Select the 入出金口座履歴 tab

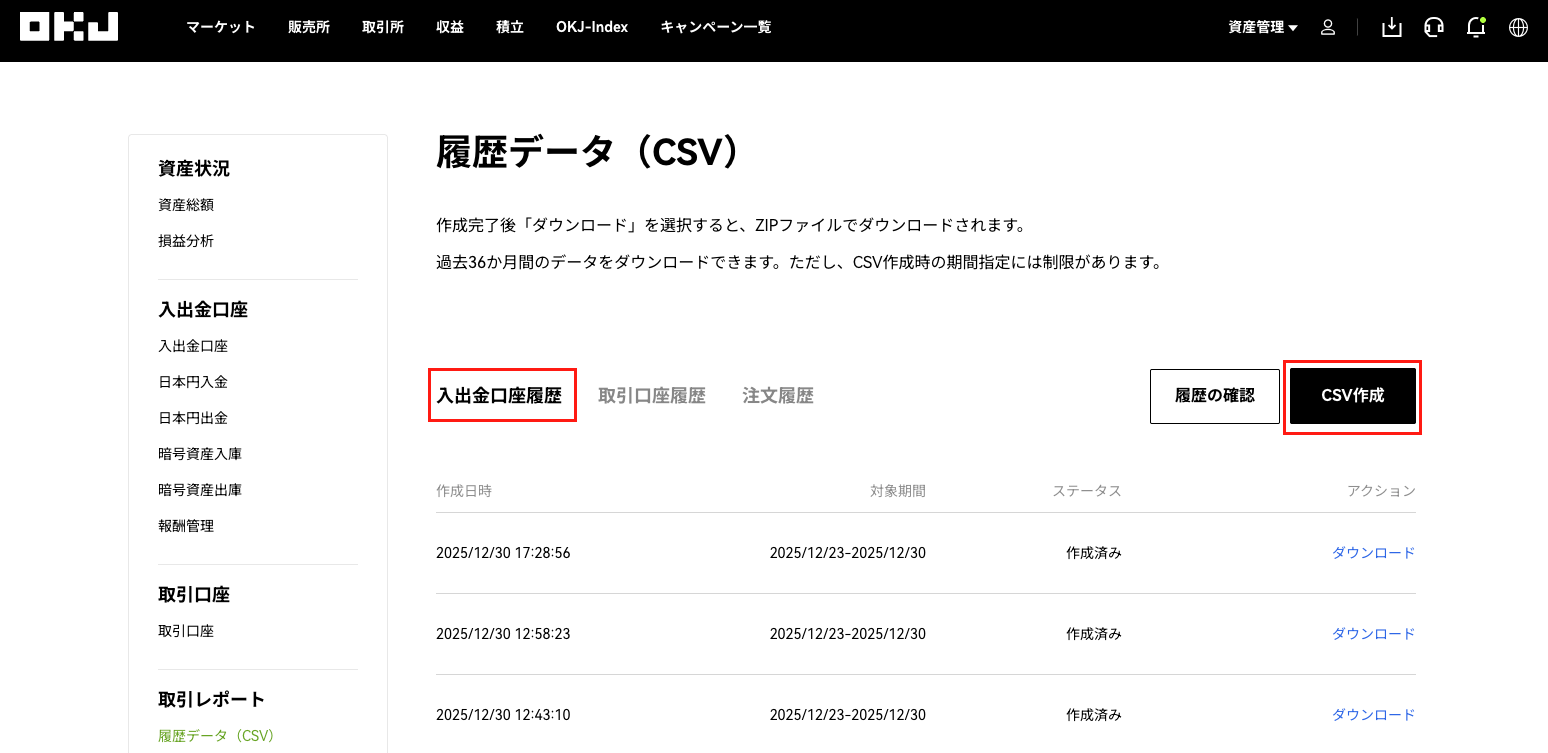point(500,396)
